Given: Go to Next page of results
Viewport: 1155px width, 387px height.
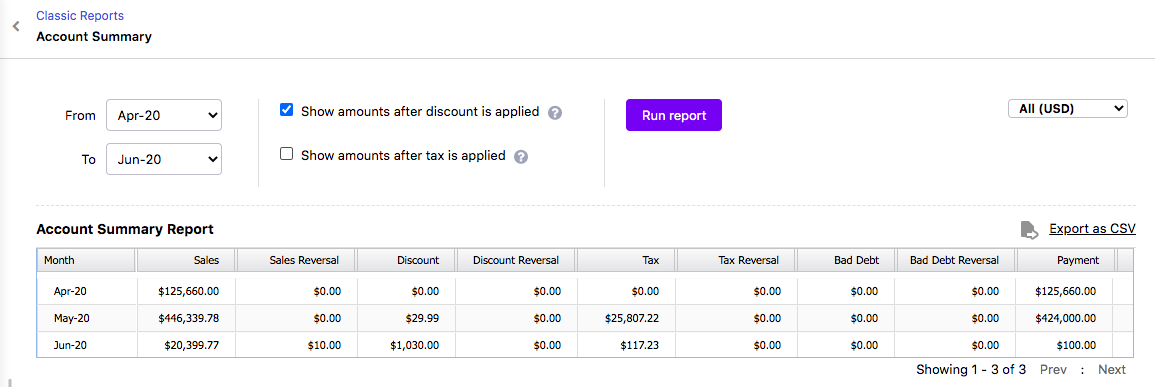Looking at the screenshot, I should click(1112, 369).
